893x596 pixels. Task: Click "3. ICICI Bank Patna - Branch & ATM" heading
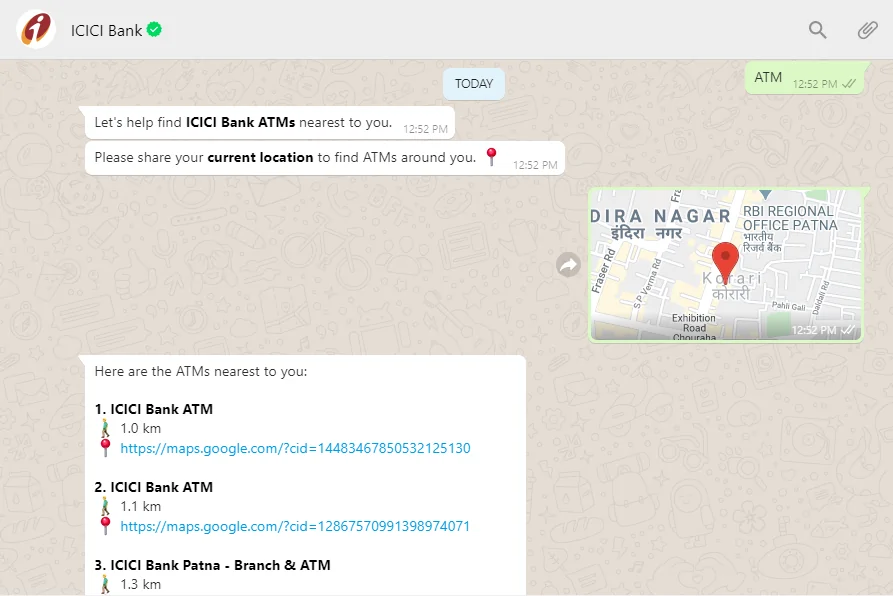[212, 565]
